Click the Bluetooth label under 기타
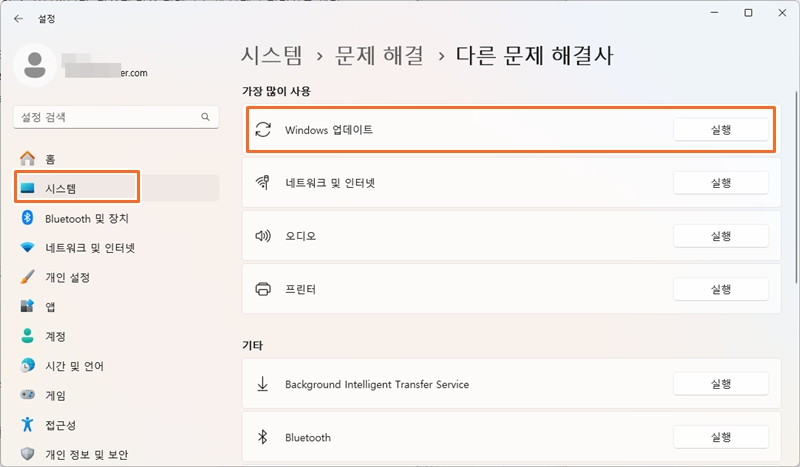800x467 pixels. click(308, 437)
